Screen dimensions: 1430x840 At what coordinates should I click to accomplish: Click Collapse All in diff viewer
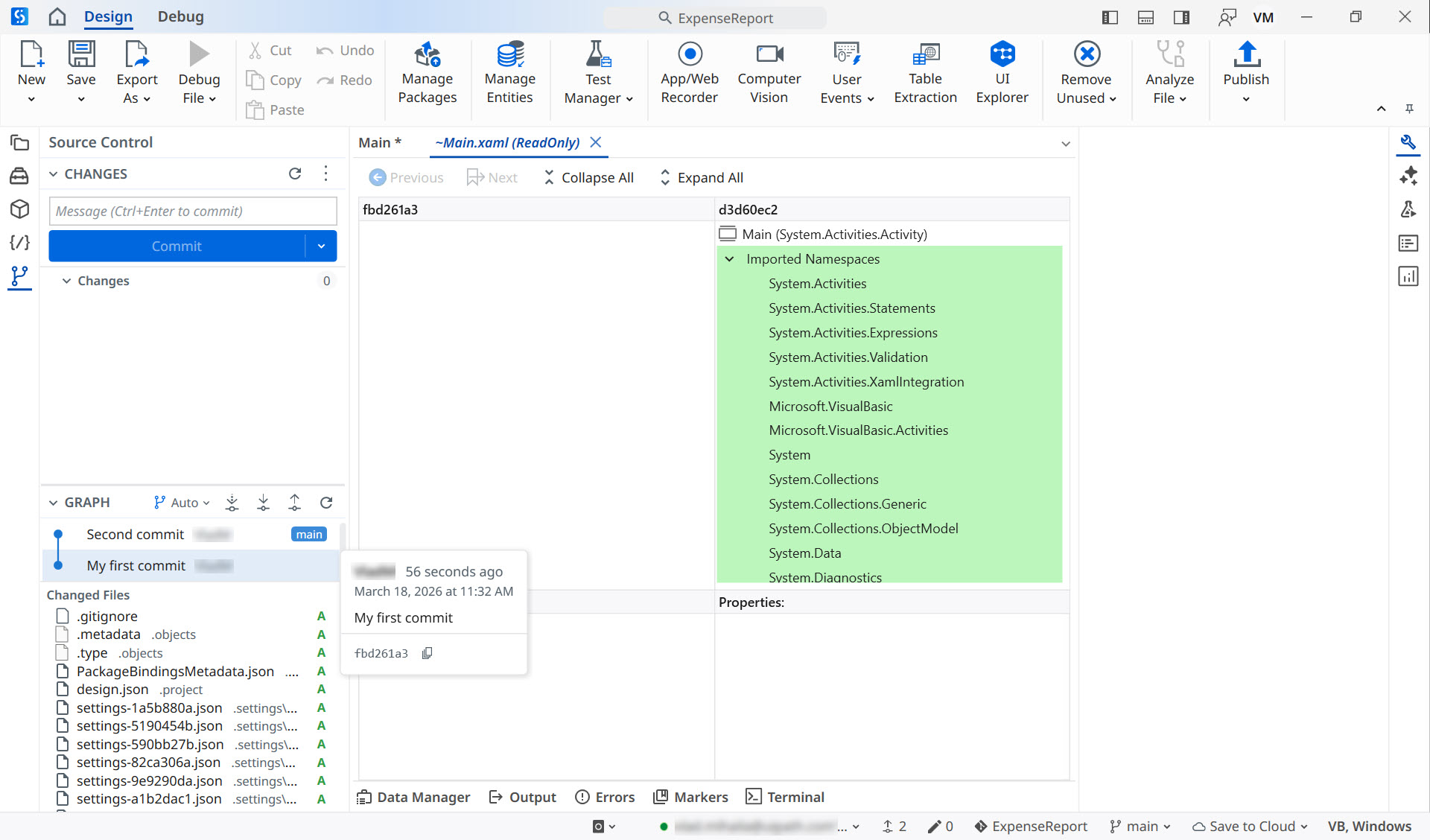pos(589,177)
